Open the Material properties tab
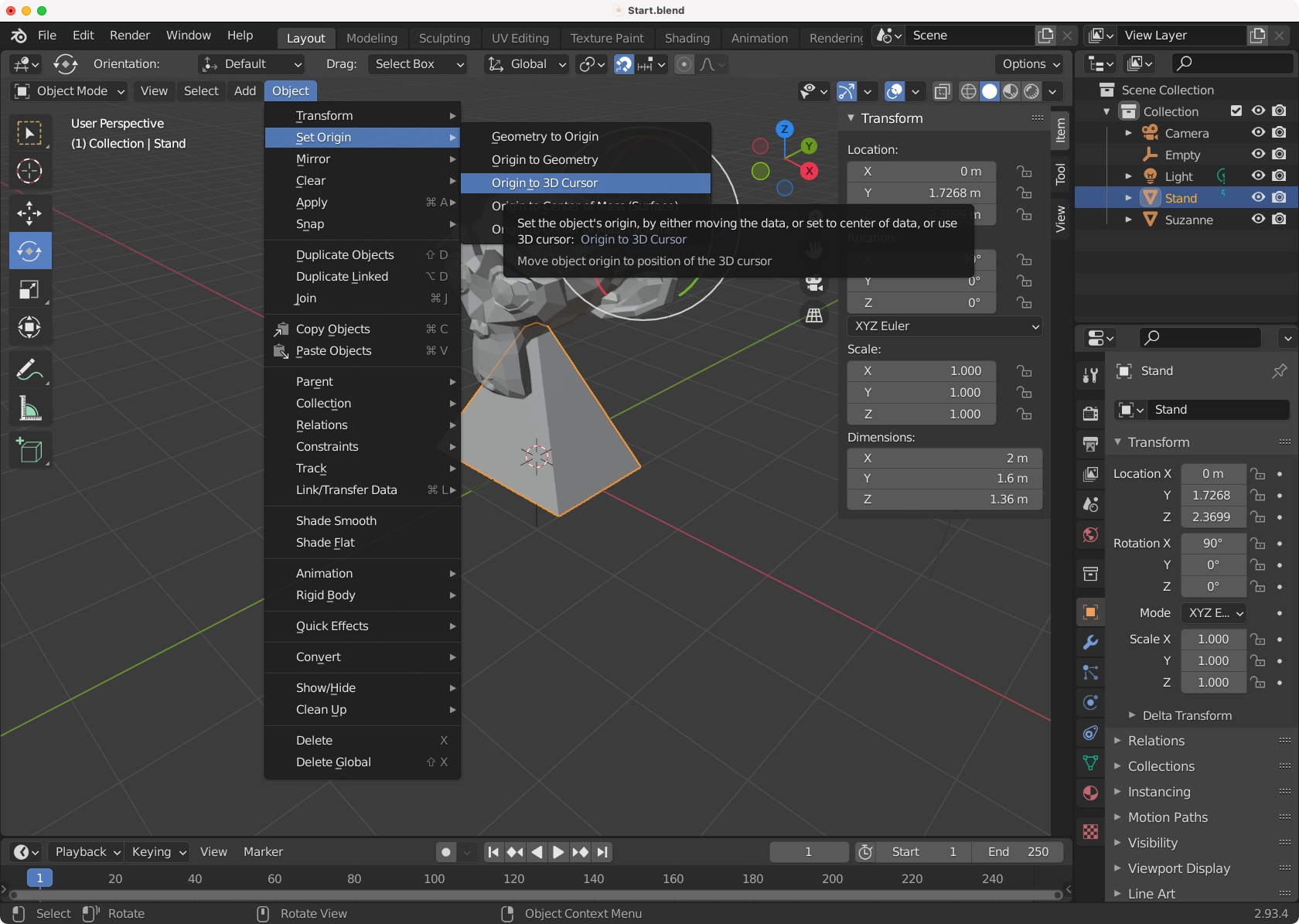This screenshot has width=1299, height=924. coord(1090,793)
